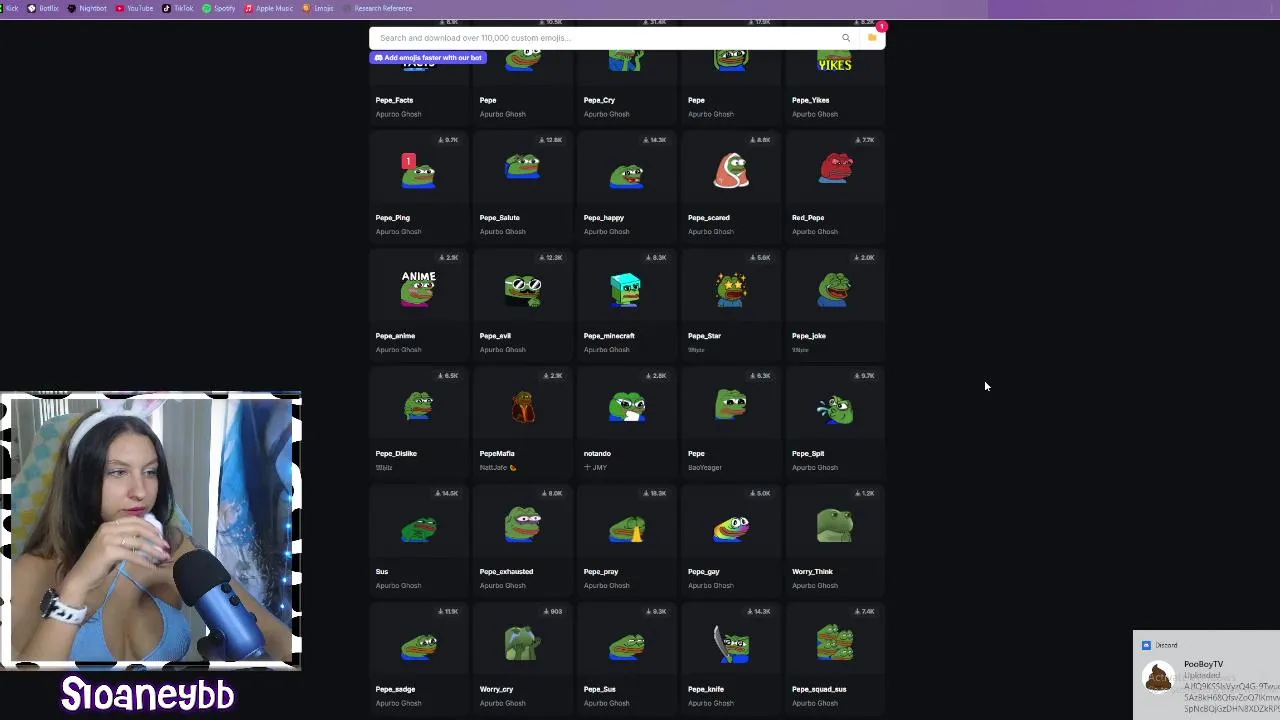This screenshot has width=1280, height=720.
Task: Click the streamer webcam overlay
Action: 150,531
